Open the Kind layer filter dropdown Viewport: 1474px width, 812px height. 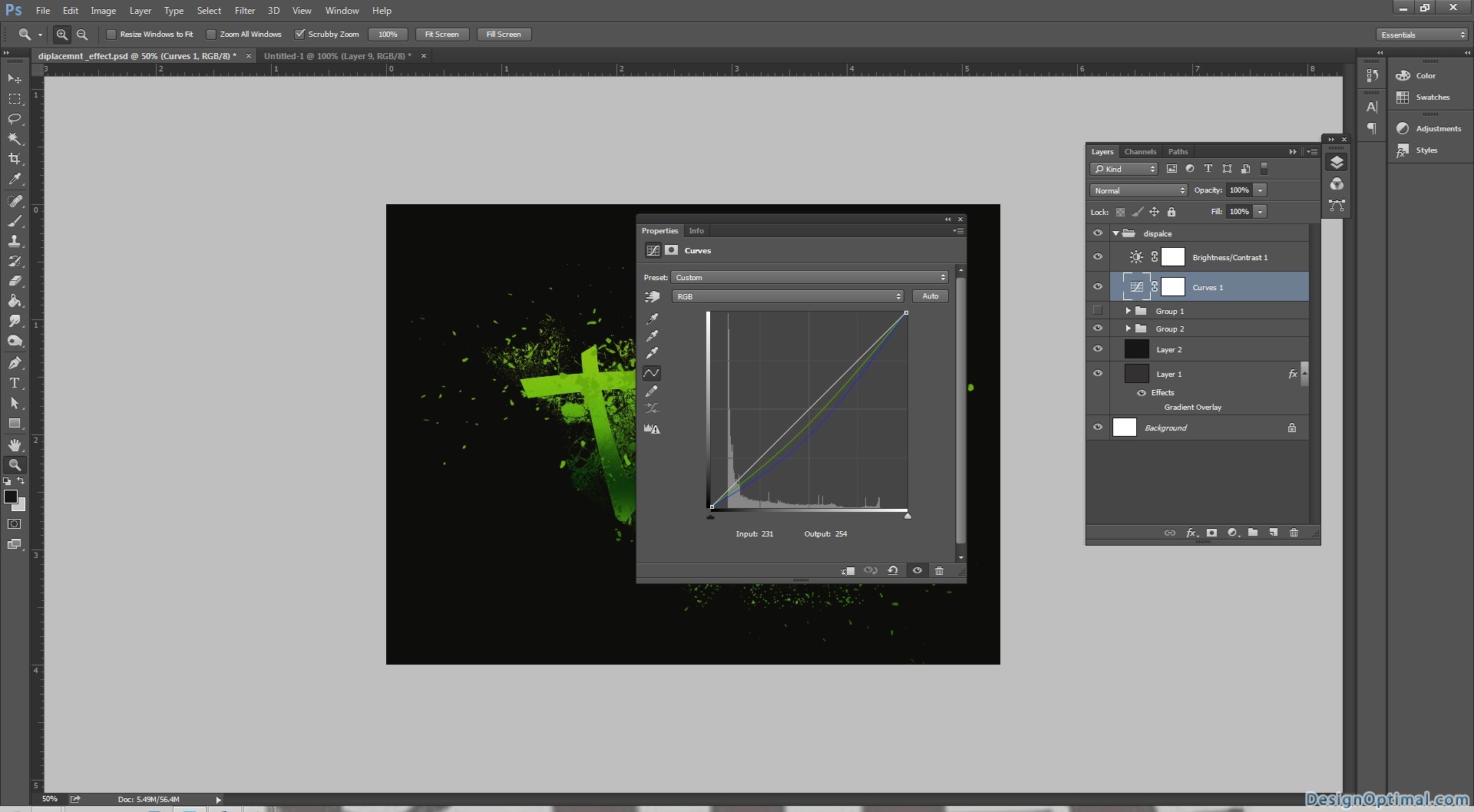[x=1124, y=169]
